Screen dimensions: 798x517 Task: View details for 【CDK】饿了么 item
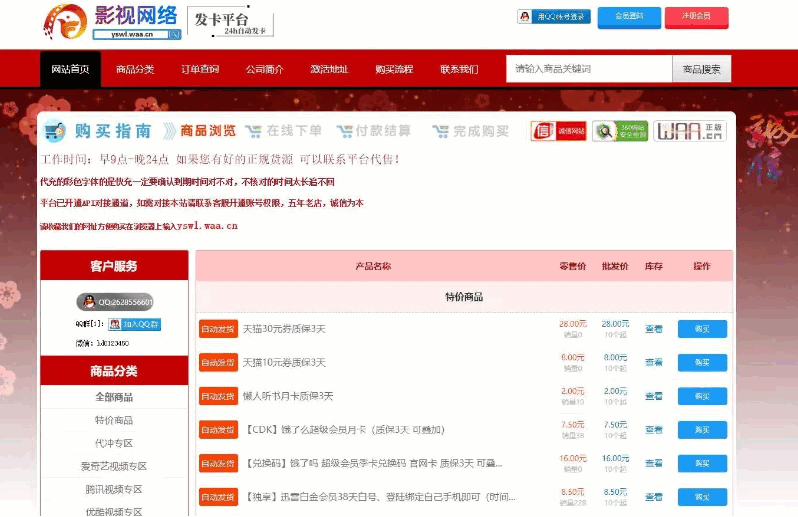653,430
